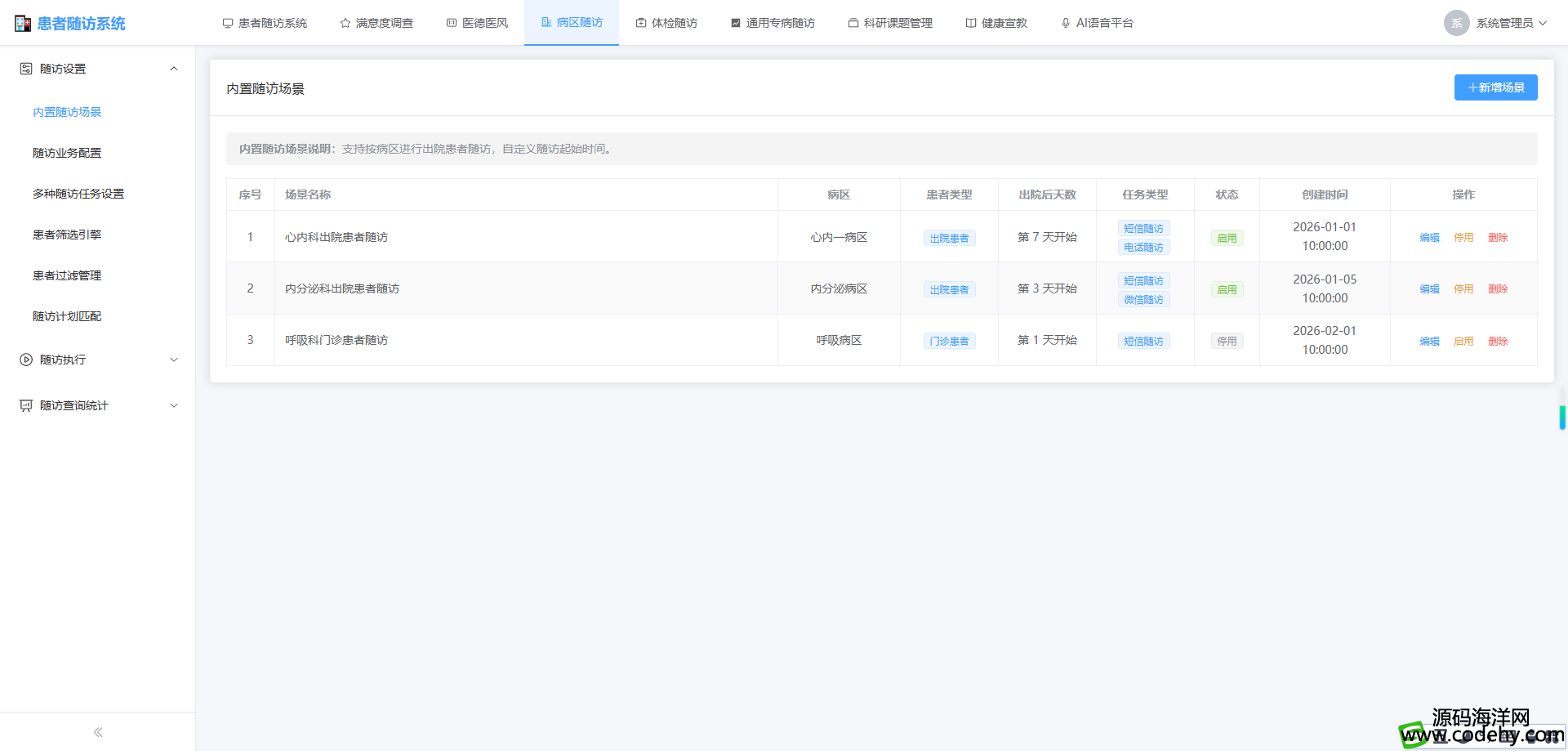Disable 内分泌科出院患者随访 scene via 停用
Screen dimensions: 1568x751
pos(1463,289)
